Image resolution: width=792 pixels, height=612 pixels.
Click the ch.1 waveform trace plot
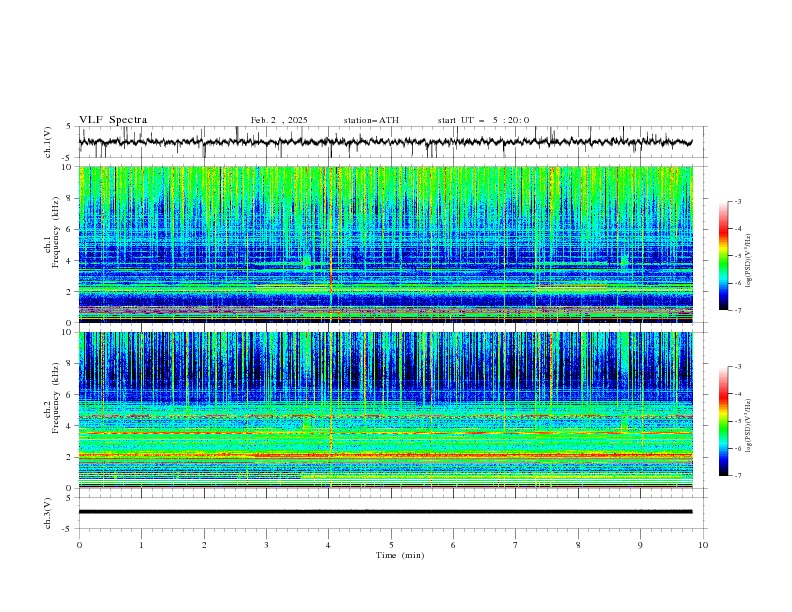coord(385,142)
